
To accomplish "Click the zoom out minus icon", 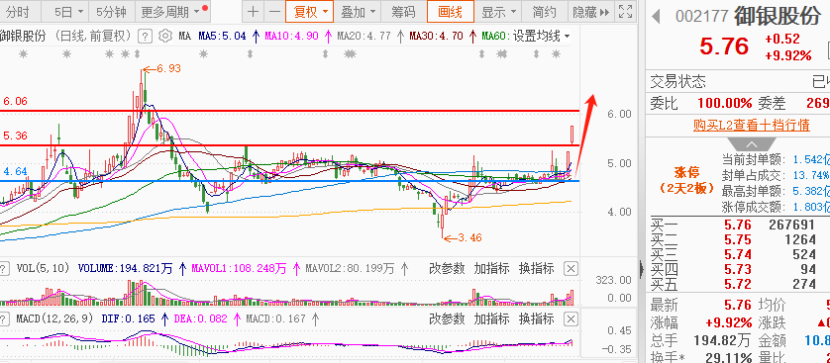I will (274, 12).
